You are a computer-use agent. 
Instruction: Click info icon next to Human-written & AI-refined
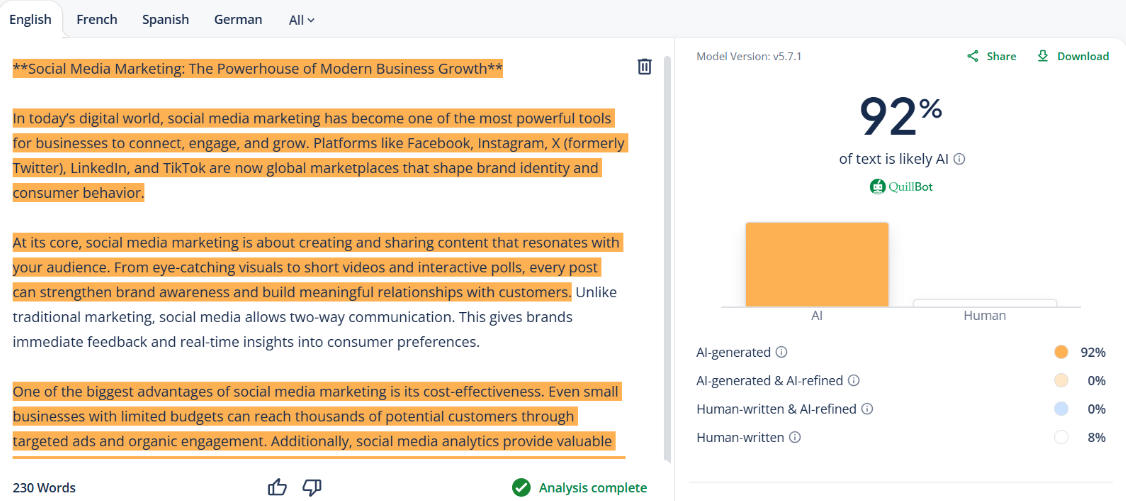(x=867, y=409)
